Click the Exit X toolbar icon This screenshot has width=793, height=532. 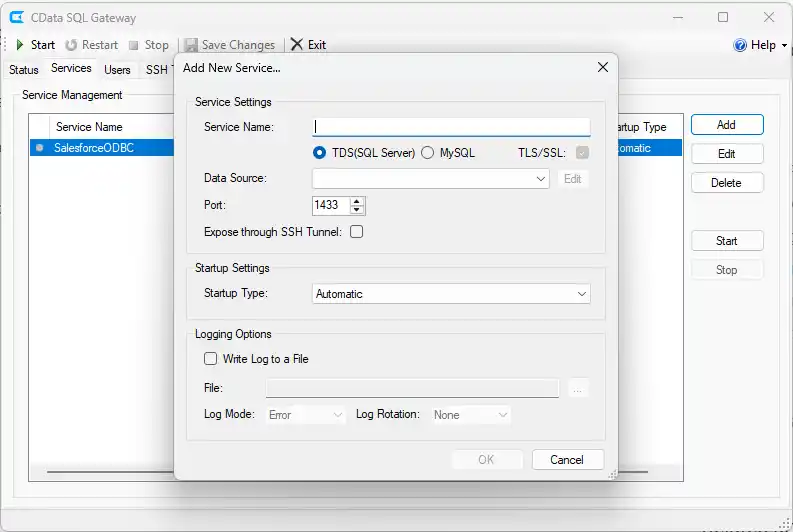(296, 45)
